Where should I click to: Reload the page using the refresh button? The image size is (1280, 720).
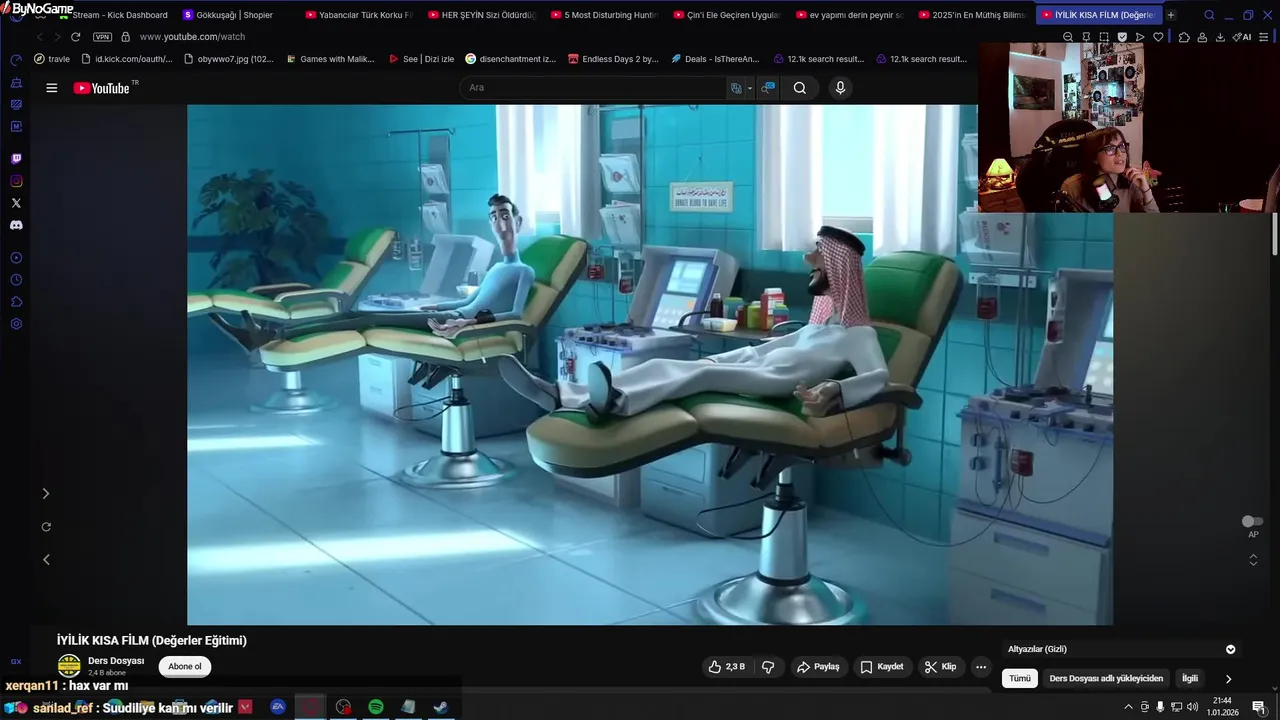(x=75, y=37)
